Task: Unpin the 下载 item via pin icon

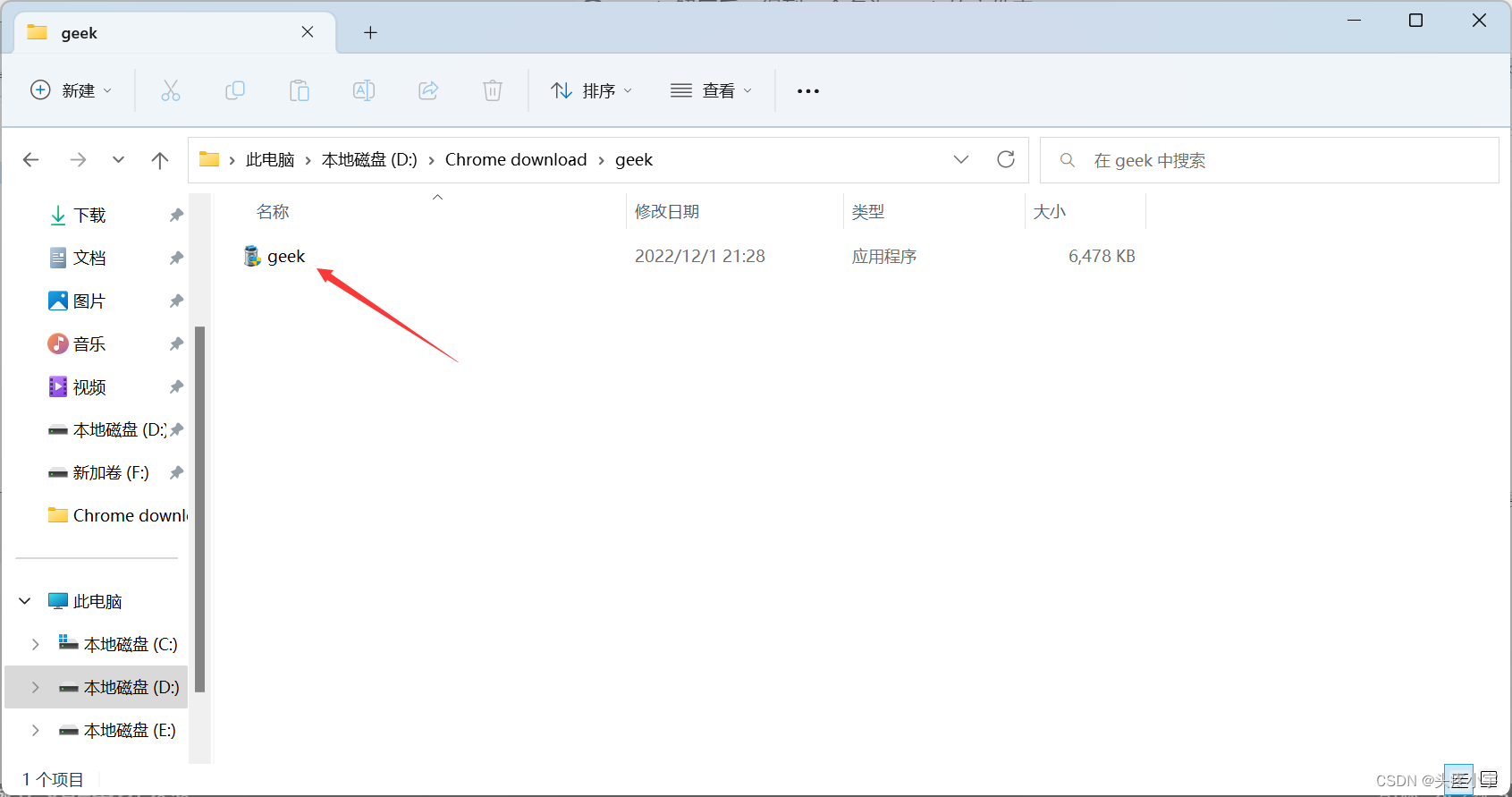Action: pyautogui.click(x=176, y=216)
